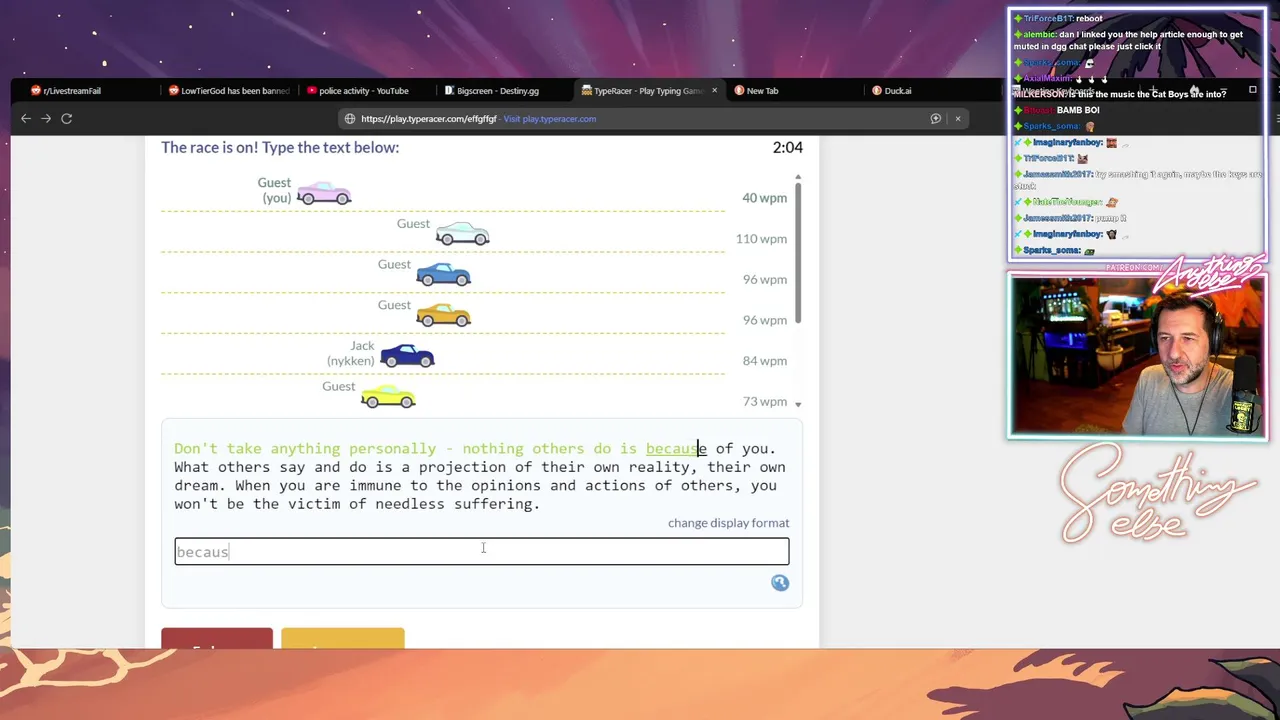Switch to the r/LivestreamFail tab
1280x720 pixels.
(72, 90)
